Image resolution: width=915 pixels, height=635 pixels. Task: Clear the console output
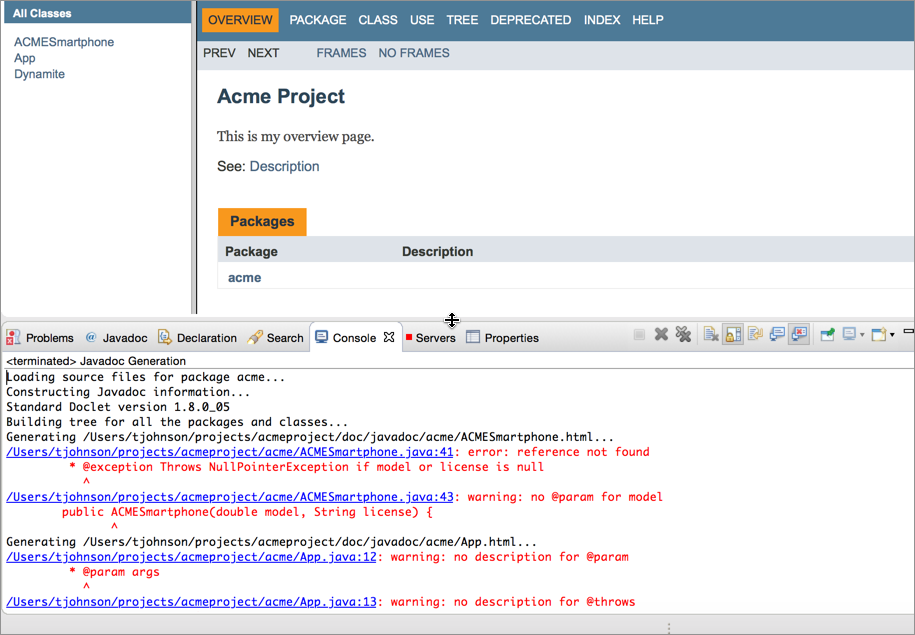tap(711, 335)
